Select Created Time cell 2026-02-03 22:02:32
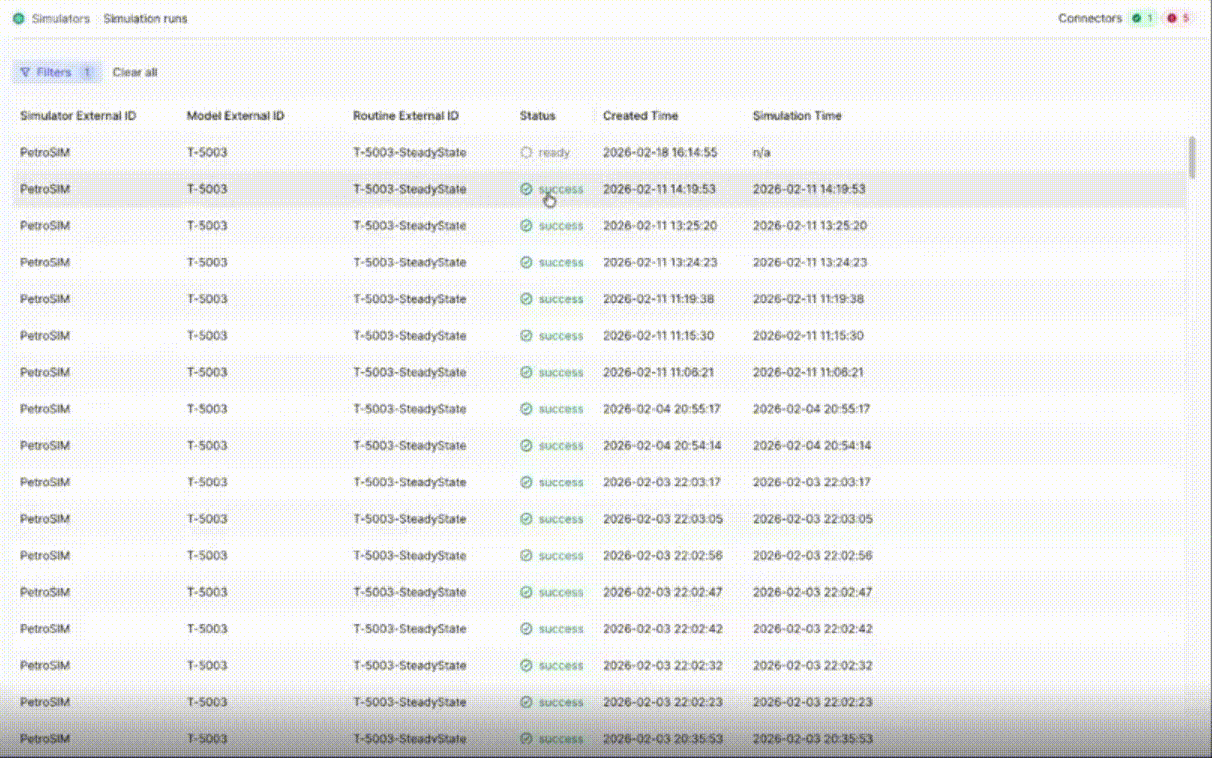 coord(662,666)
